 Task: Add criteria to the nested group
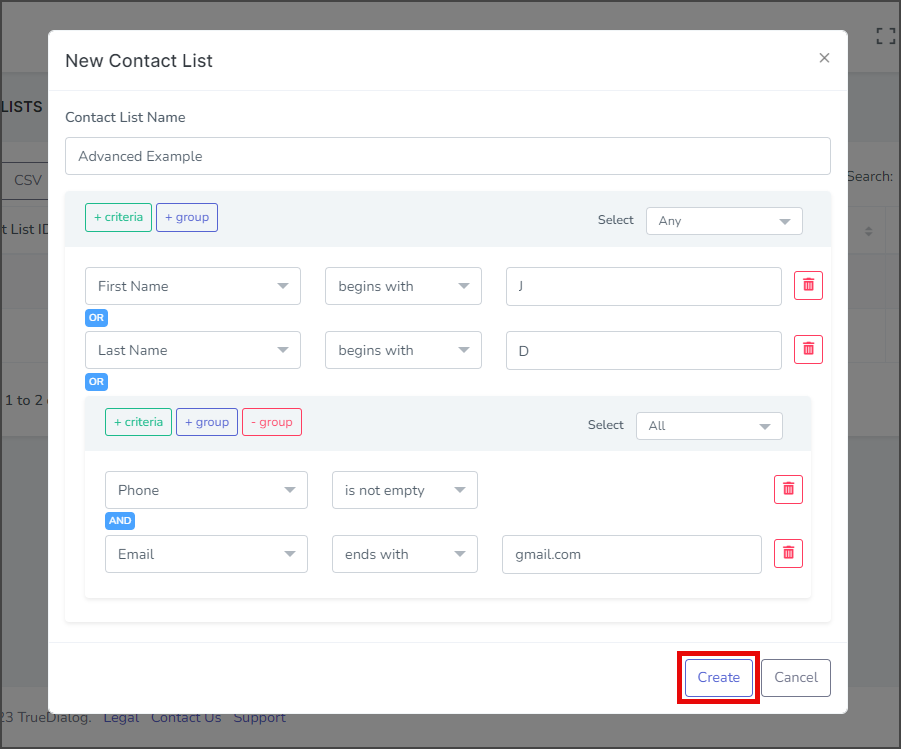coord(138,422)
